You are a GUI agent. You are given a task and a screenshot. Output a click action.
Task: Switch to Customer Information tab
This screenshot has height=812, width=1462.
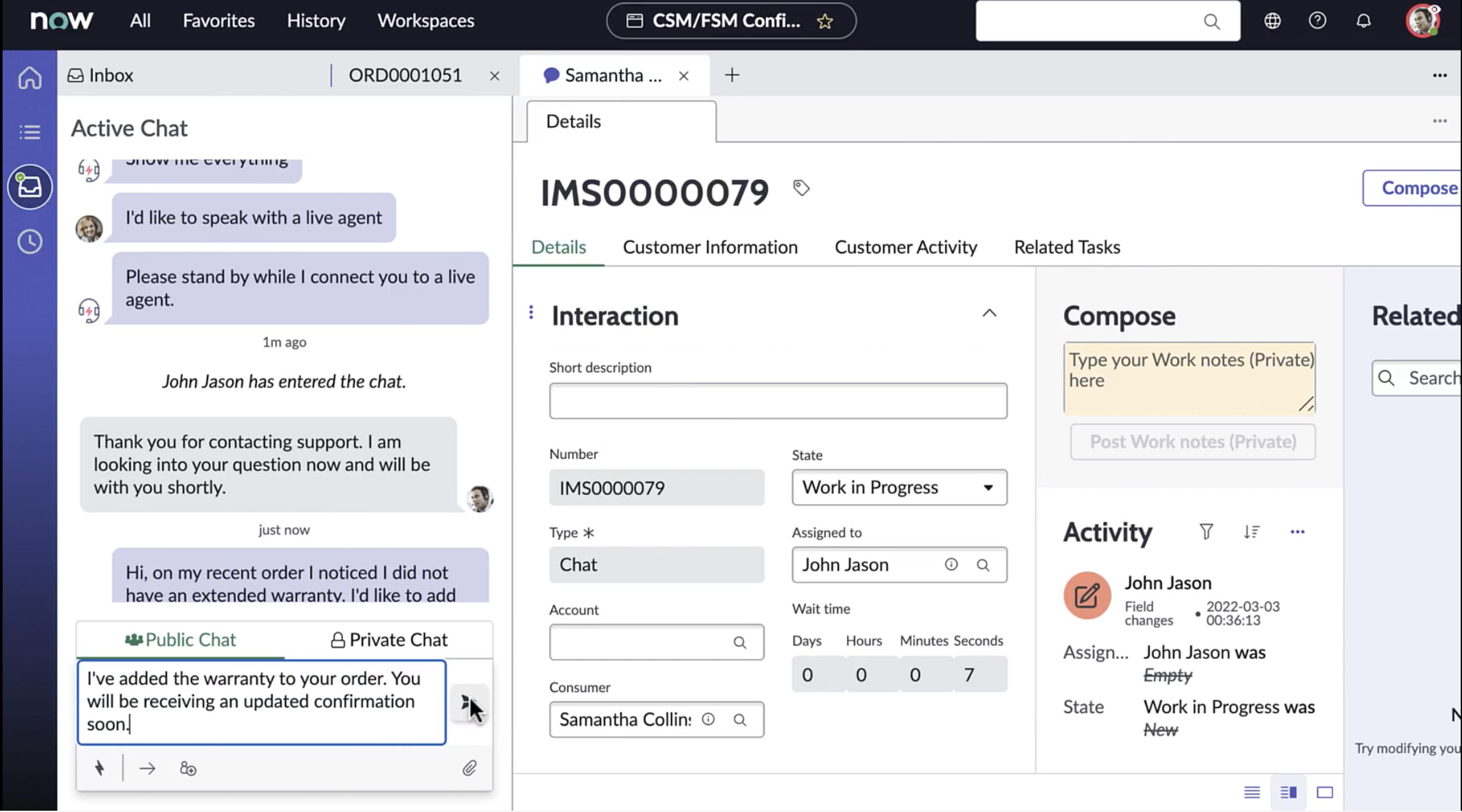710,247
